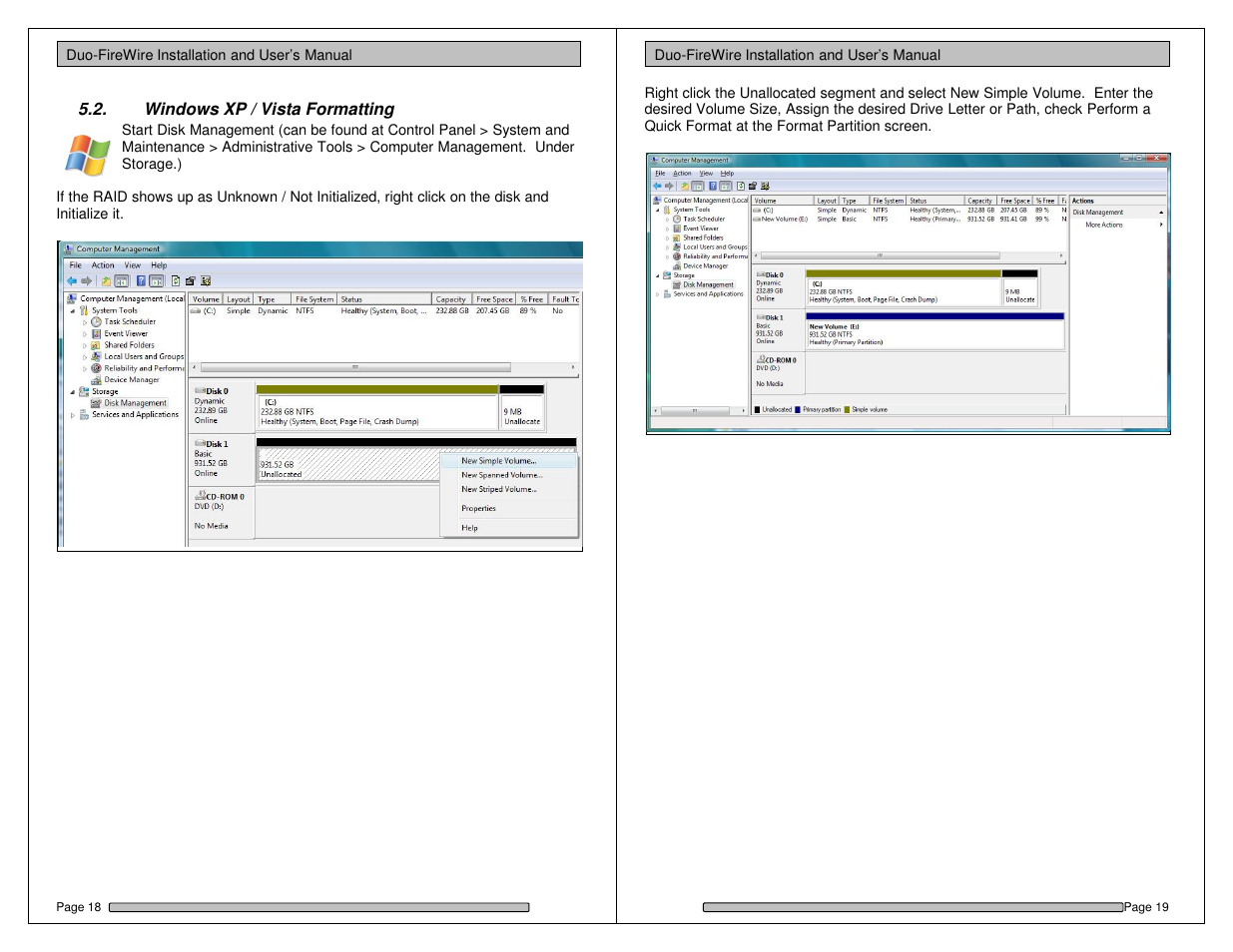Expand Services and Applications arrow, page 18
The image size is (1233, 952).
click(x=73, y=415)
